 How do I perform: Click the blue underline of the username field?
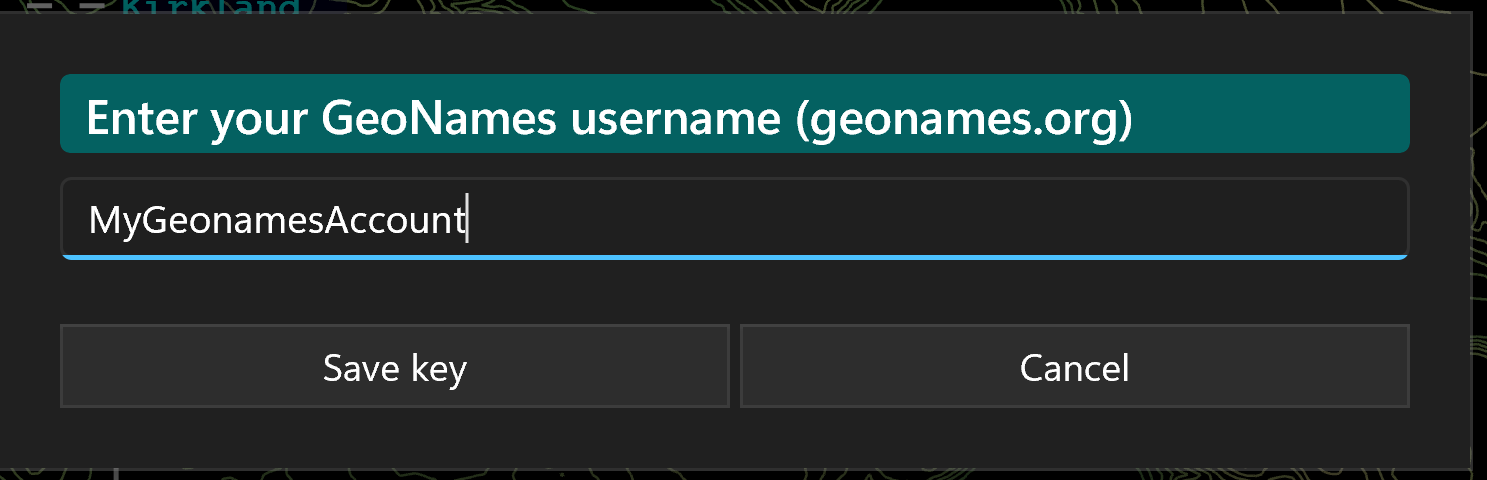735,257
